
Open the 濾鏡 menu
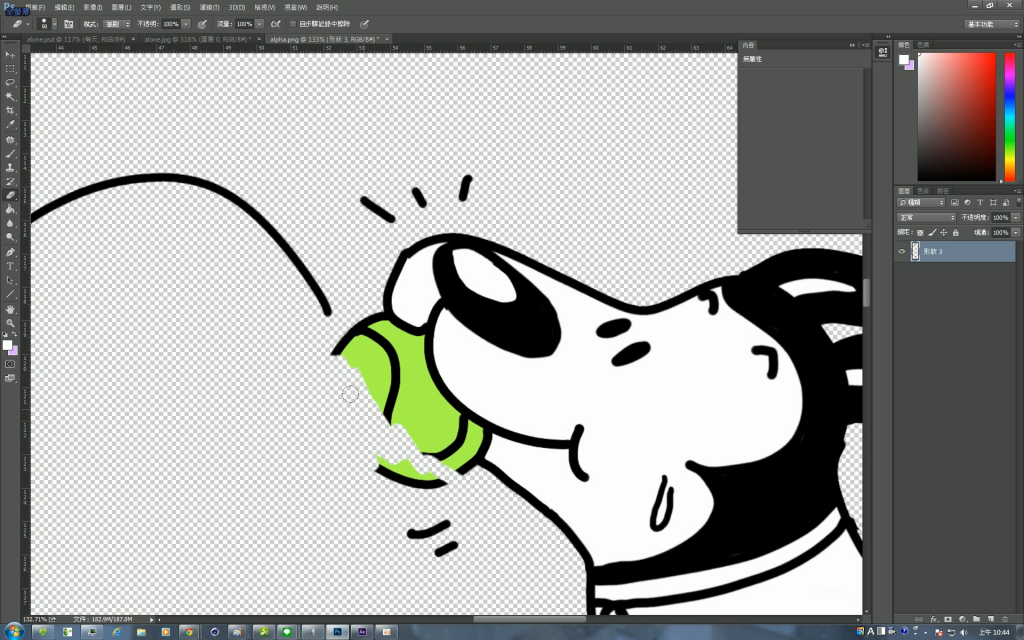pos(208,7)
